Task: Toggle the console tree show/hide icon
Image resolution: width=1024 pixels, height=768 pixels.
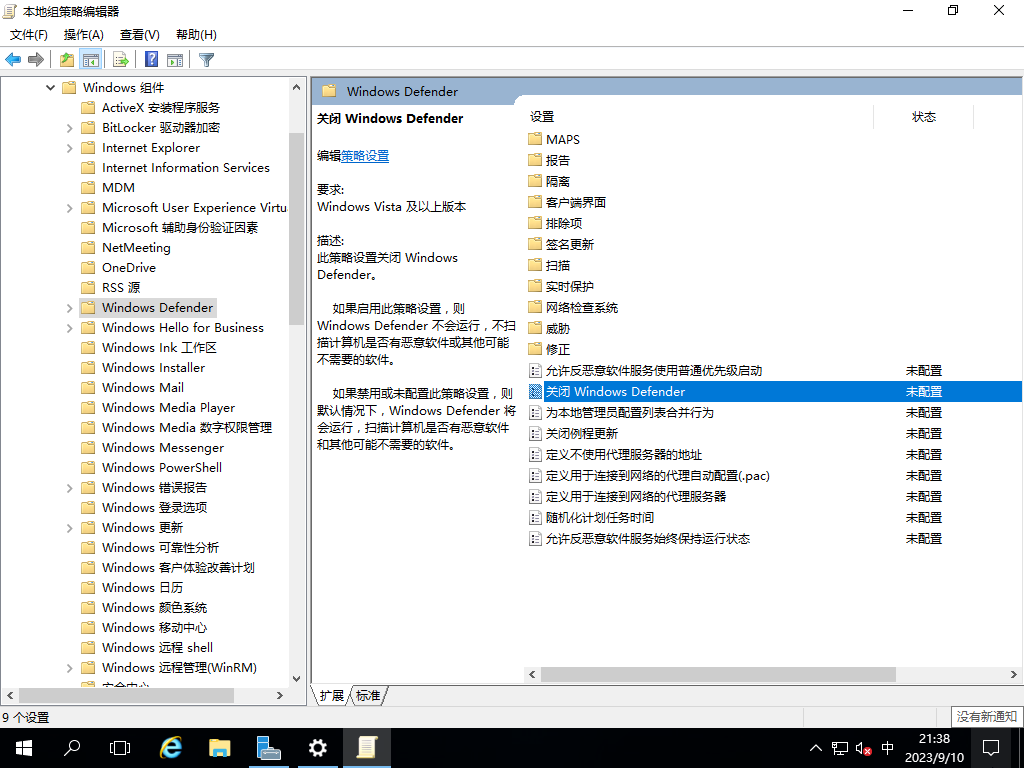Action: pyautogui.click(x=91, y=59)
